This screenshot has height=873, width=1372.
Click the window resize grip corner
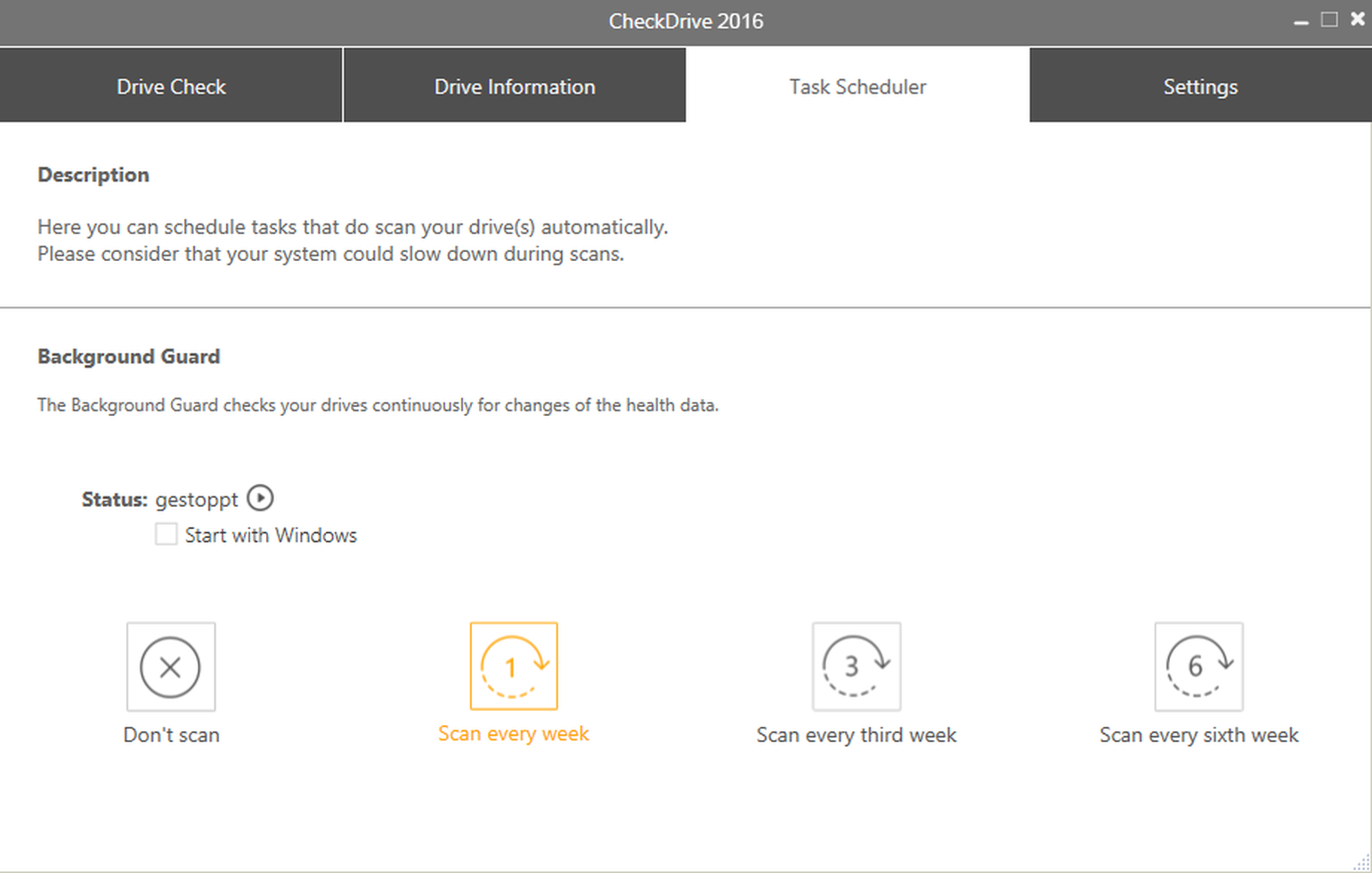click(1362, 863)
